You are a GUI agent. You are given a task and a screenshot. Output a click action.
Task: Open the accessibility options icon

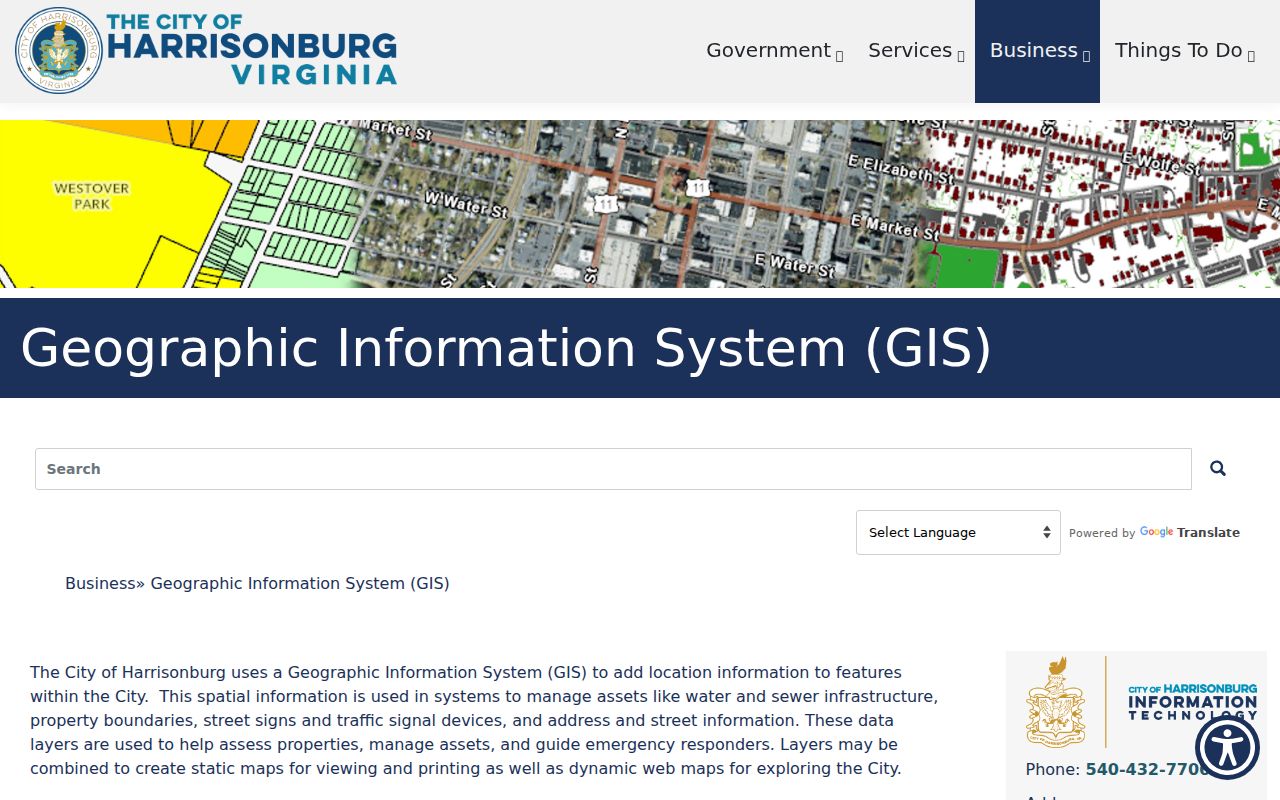tap(1227, 747)
